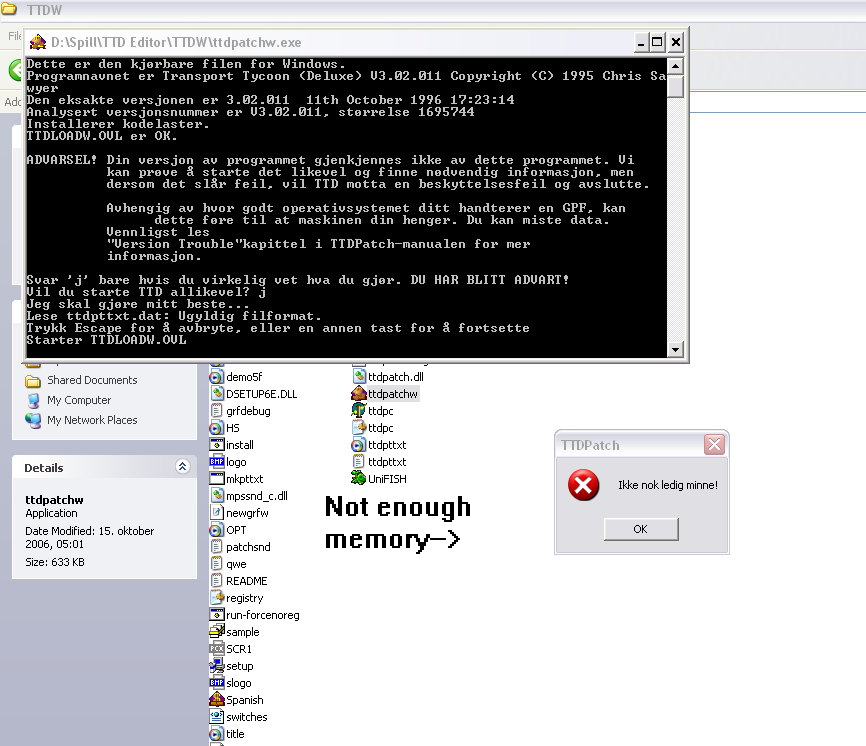
Task: Collapse the Details panel
Action: point(183,467)
